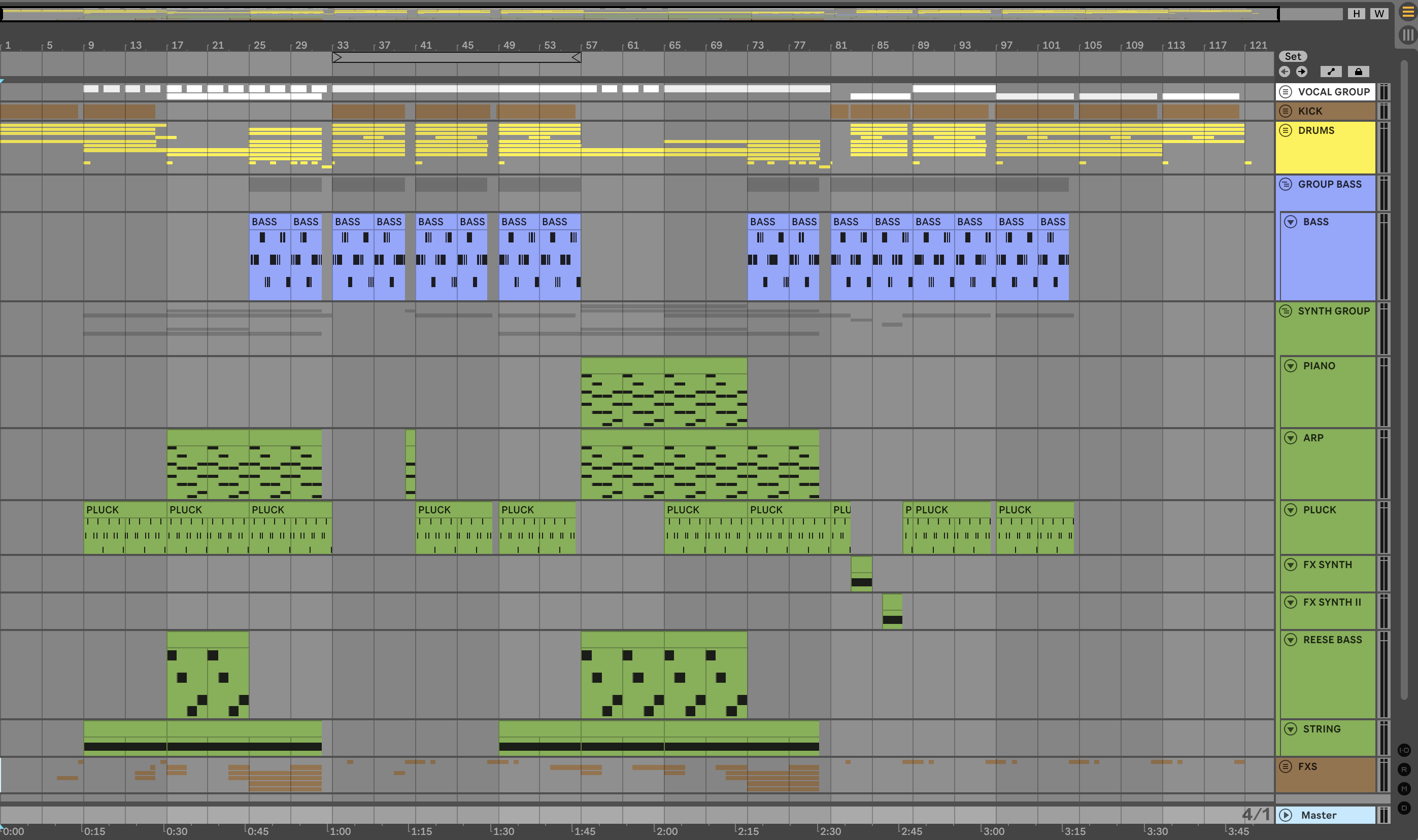
Task: Toggle the Returns (R) section visibility
Action: (x=1404, y=769)
